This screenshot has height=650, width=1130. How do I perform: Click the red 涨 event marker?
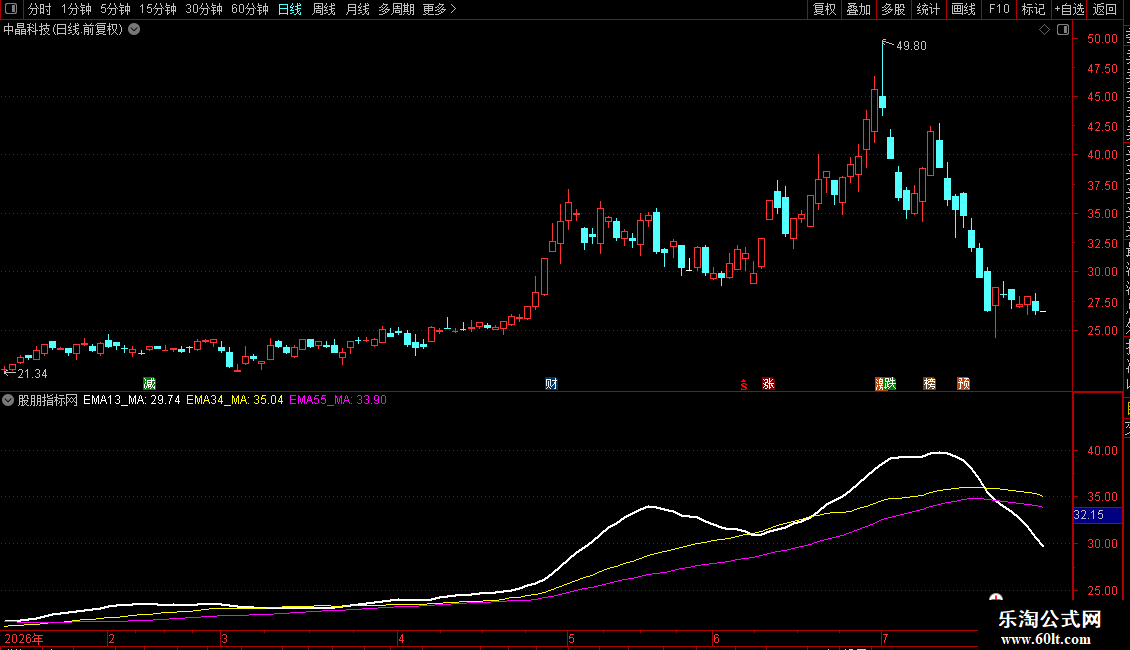pyautogui.click(x=768, y=383)
